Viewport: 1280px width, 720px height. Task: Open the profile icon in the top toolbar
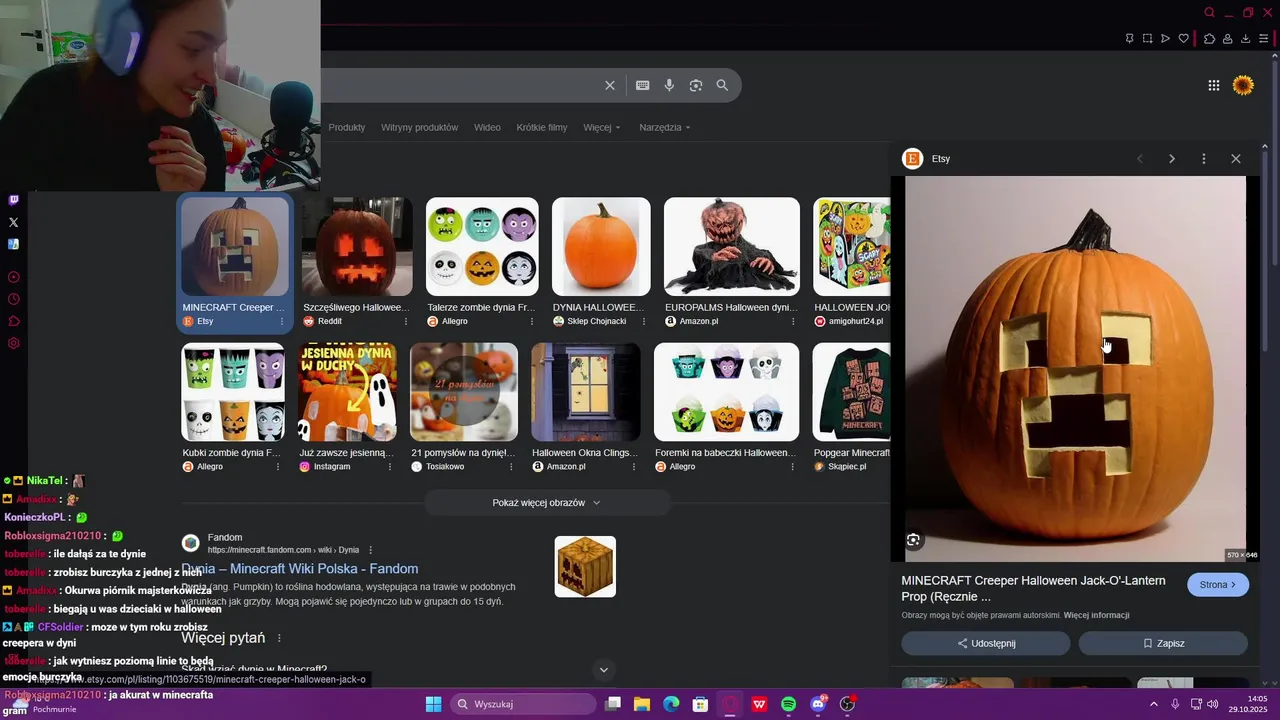pyautogui.click(x=1227, y=39)
